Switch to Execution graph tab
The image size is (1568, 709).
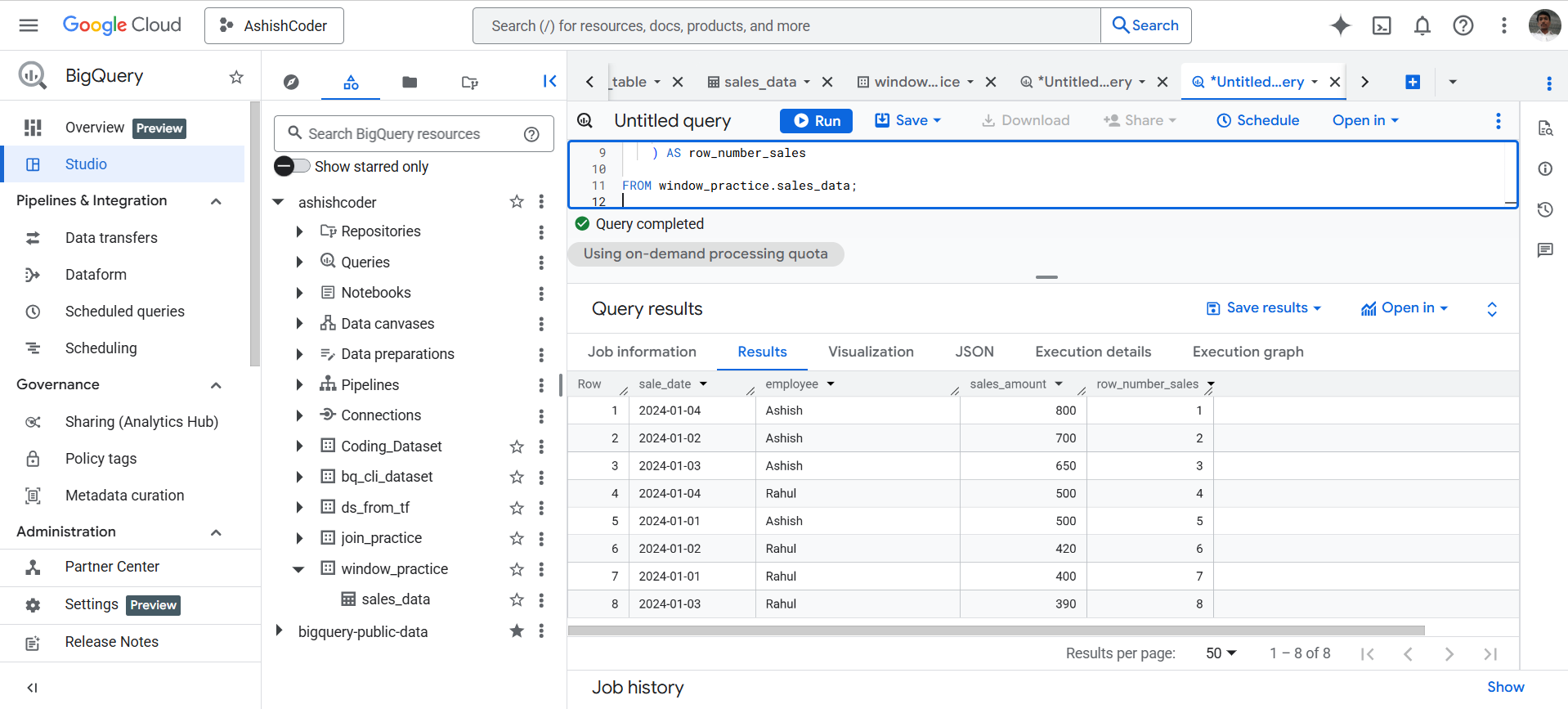tap(1248, 352)
